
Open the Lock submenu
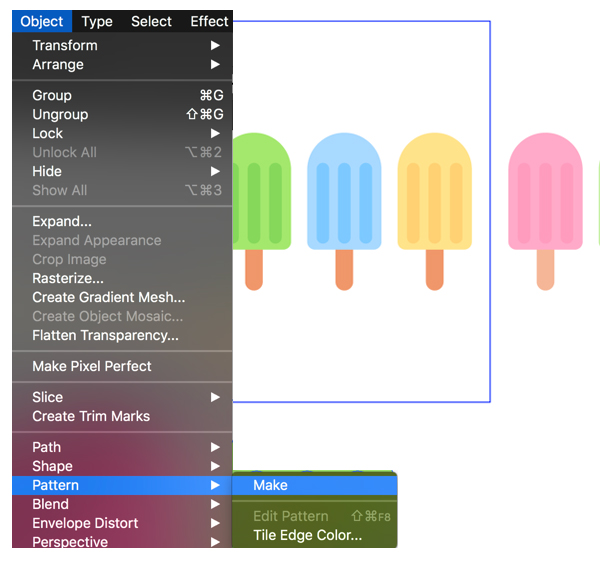click(x=47, y=133)
